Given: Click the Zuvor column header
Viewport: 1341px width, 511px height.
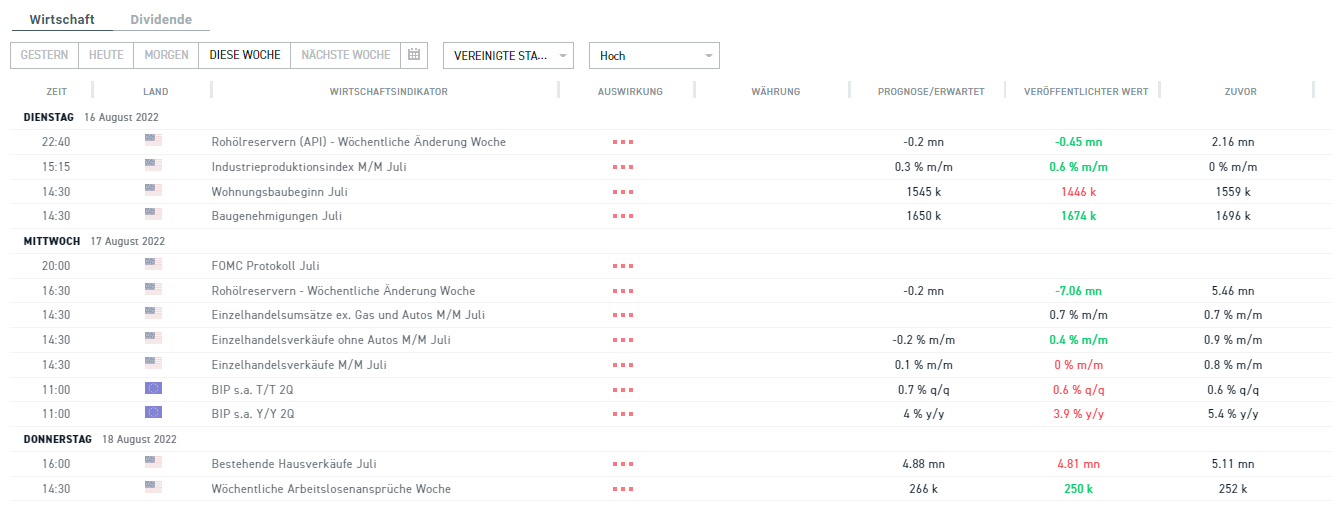Looking at the screenshot, I should pyautogui.click(x=1240, y=92).
